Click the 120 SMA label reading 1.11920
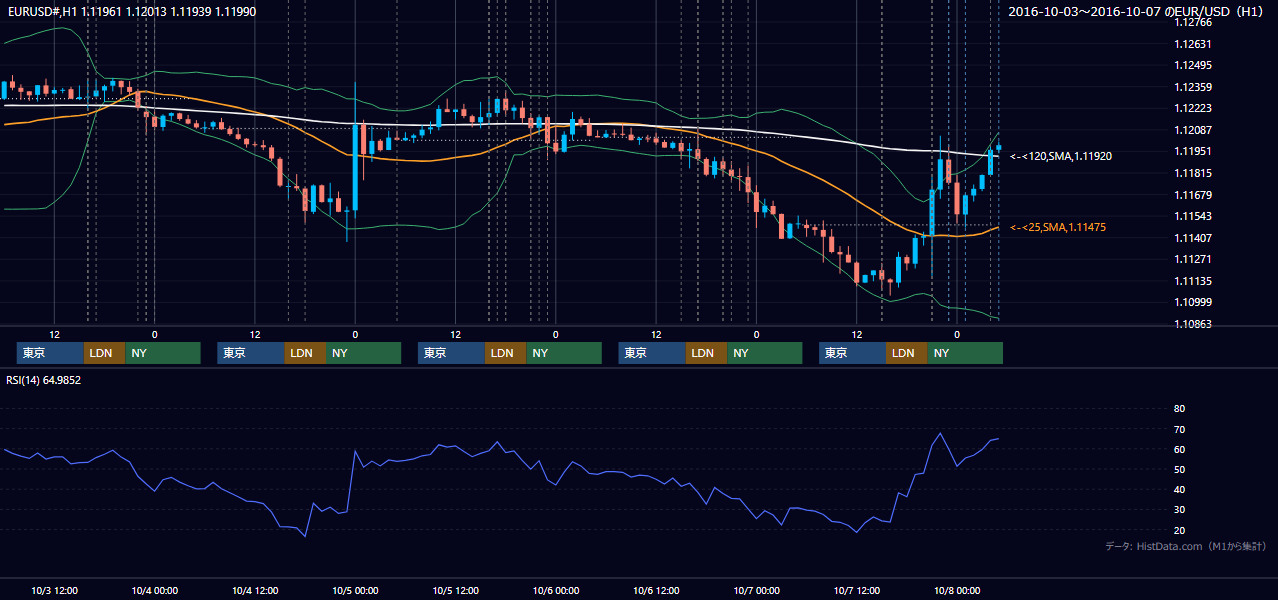Screen dimensions: 1278x600 (1061, 156)
